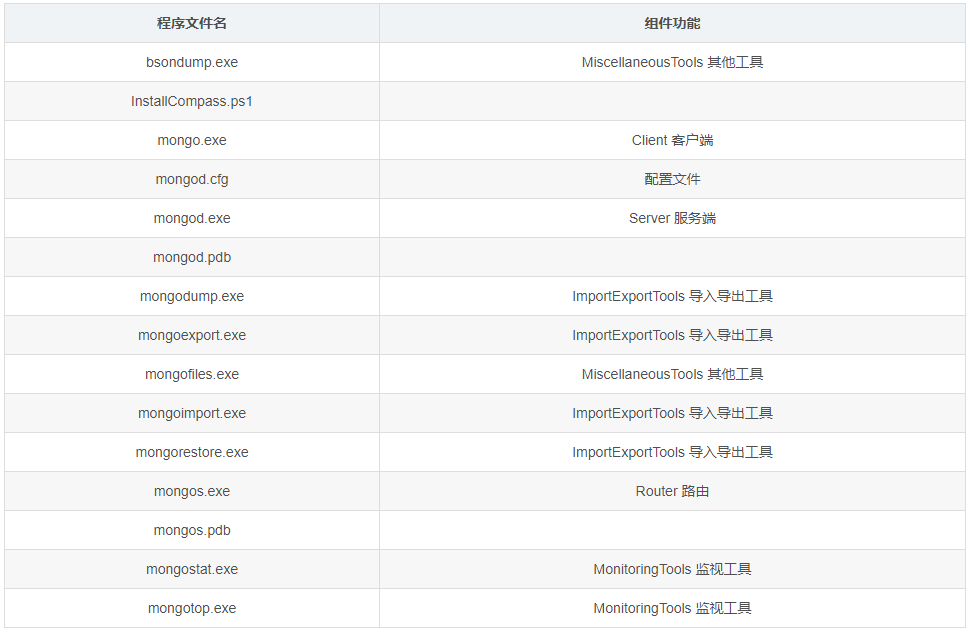This screenshot has width=969, height=632.
Task: Click the mongod.exe file name
Action: coord(192,218)
